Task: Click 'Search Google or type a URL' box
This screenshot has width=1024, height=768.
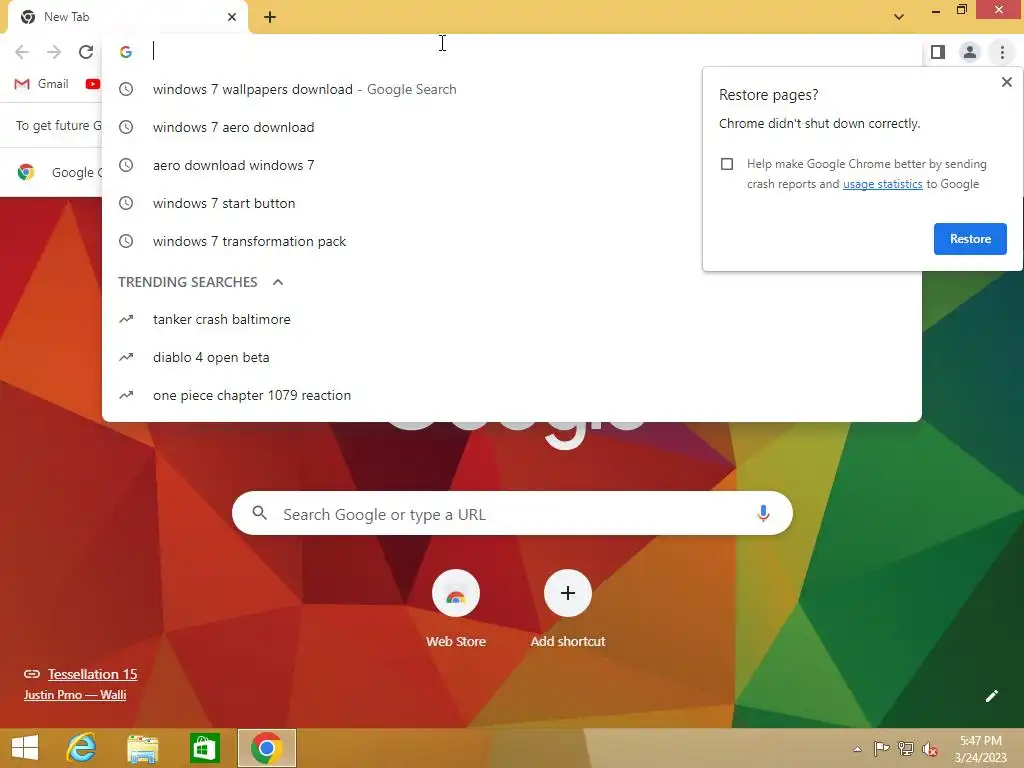Action: click(x=512, y=513)
